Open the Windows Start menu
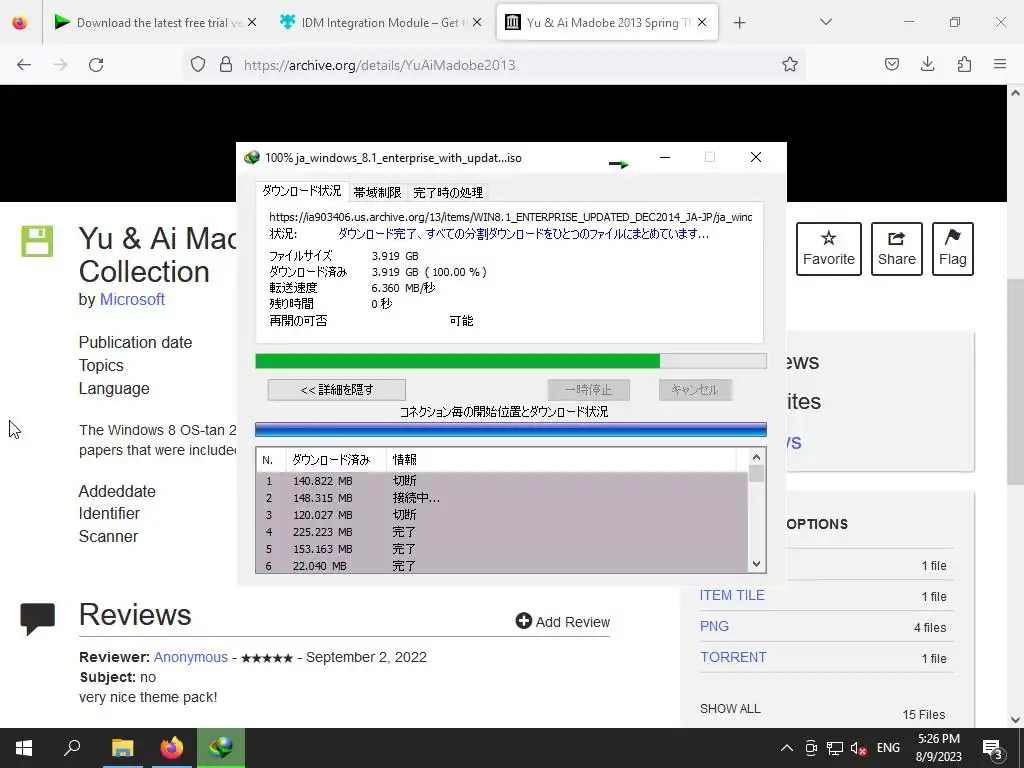Image resolution: width=1024 pixels, height=768 pixels. click(x=24, y=748)
